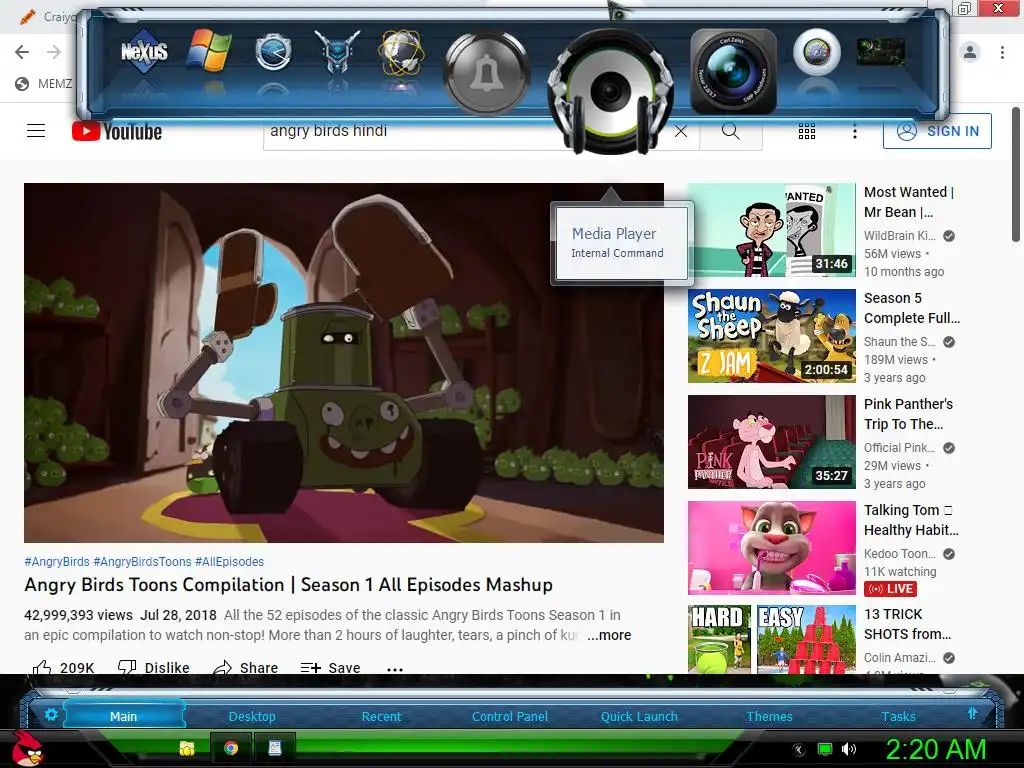
Task: Open the Windows flag icon in dock
Action: pyautogui.click(x=209, y=50)
